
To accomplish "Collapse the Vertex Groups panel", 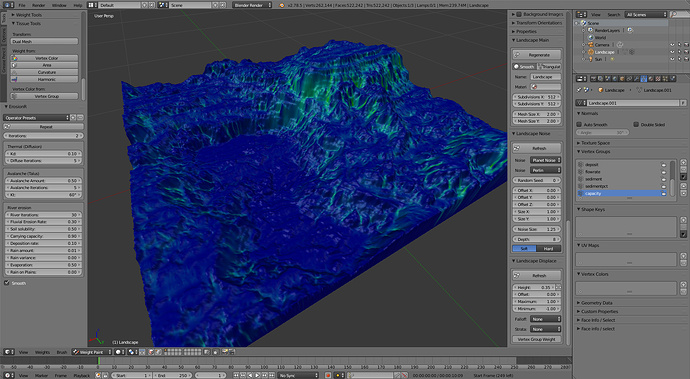I will click(594, 151).
